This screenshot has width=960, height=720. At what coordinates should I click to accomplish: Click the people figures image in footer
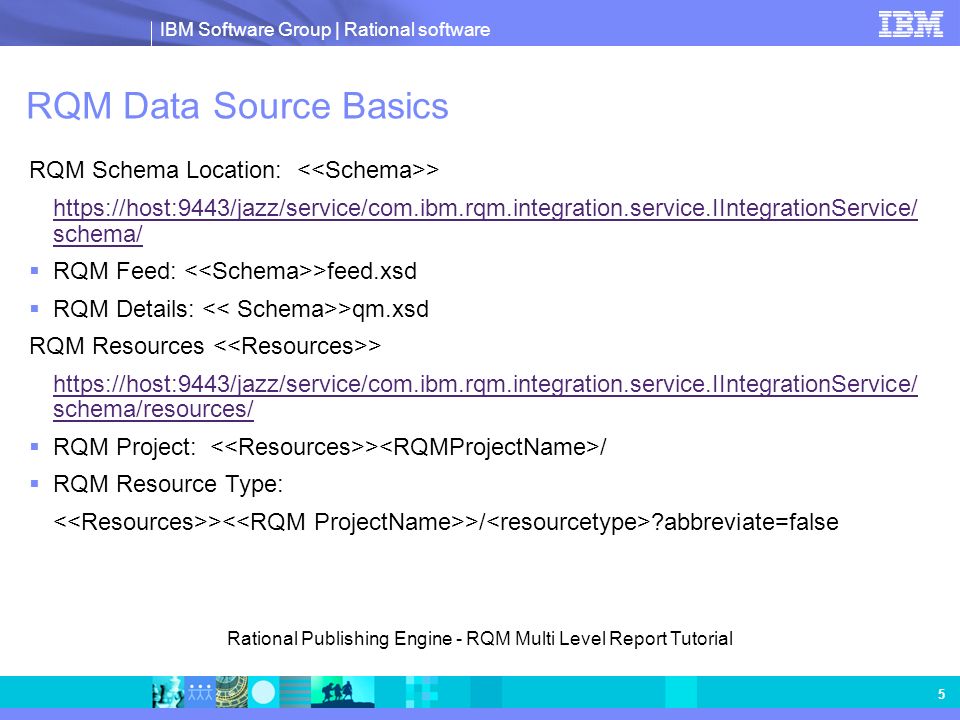[x=200, y=692]
